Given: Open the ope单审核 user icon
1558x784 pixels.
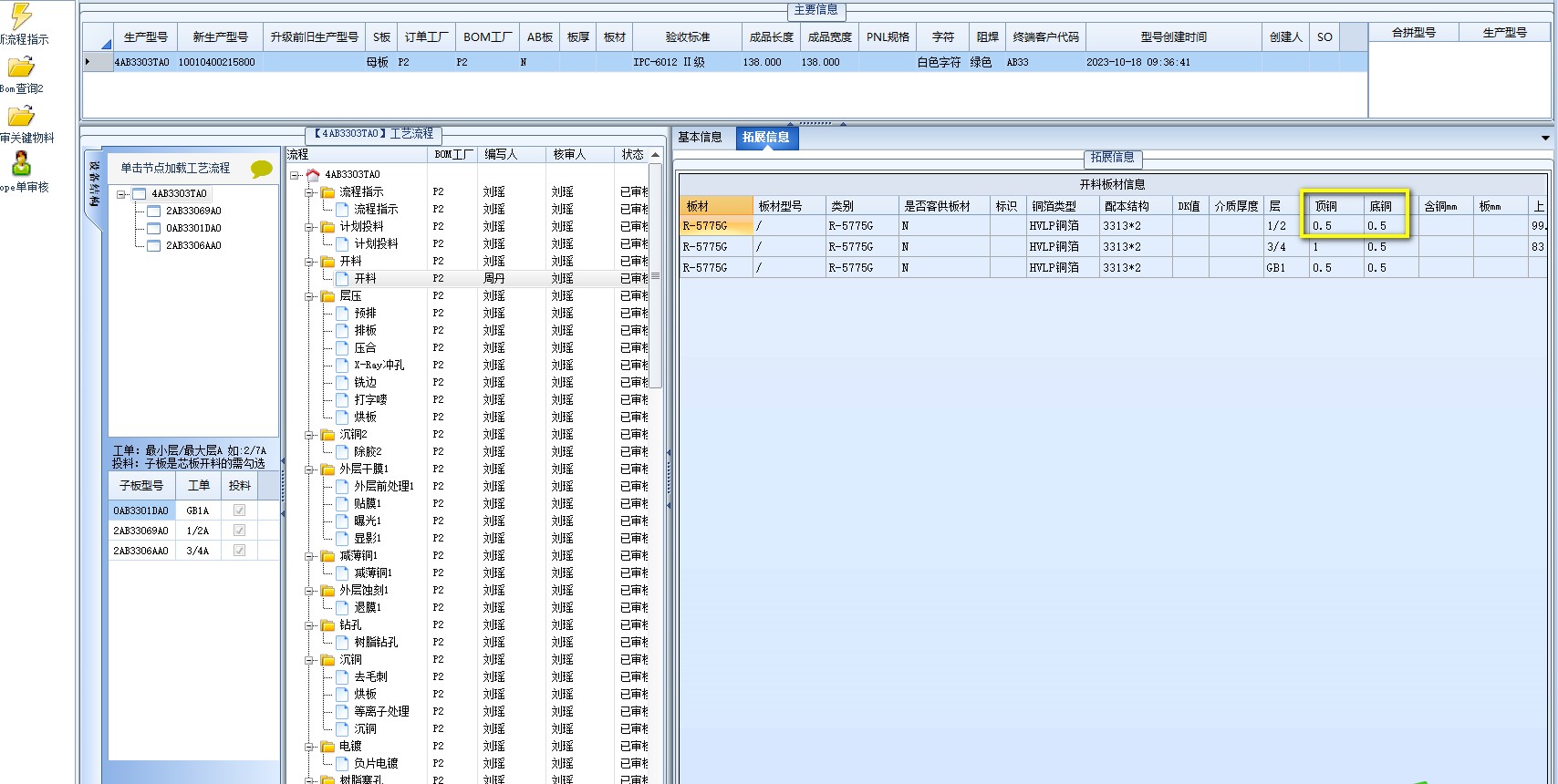Looking at the screenshot, I should [x=21, y=164].
